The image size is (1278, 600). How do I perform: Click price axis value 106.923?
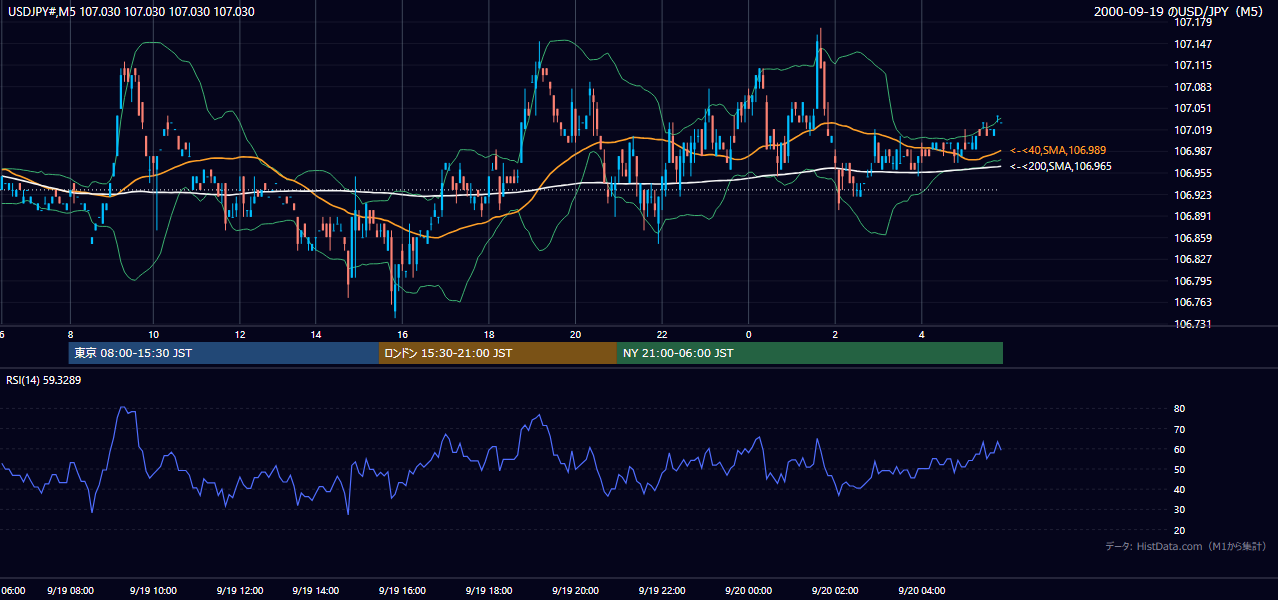pyautogui.click(x=1194, y=195)
